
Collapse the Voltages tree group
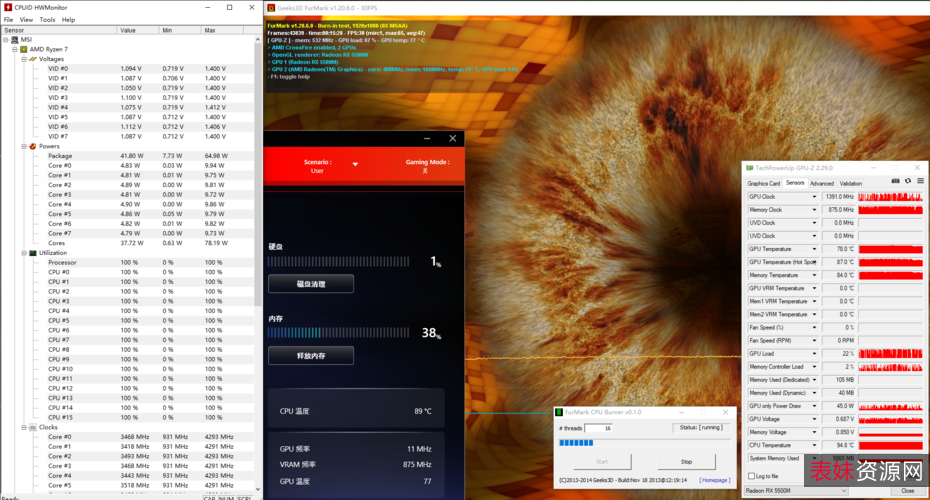coord(24,59)
